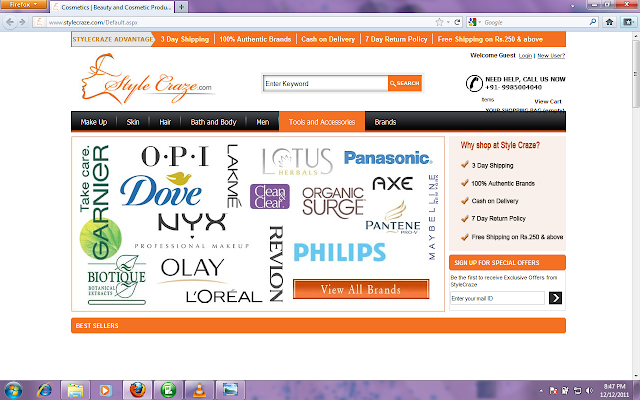This screenshot has height=400, width=640.
Task: Open bookmarks toolbar dropdown button
Action: coord(629,22)
